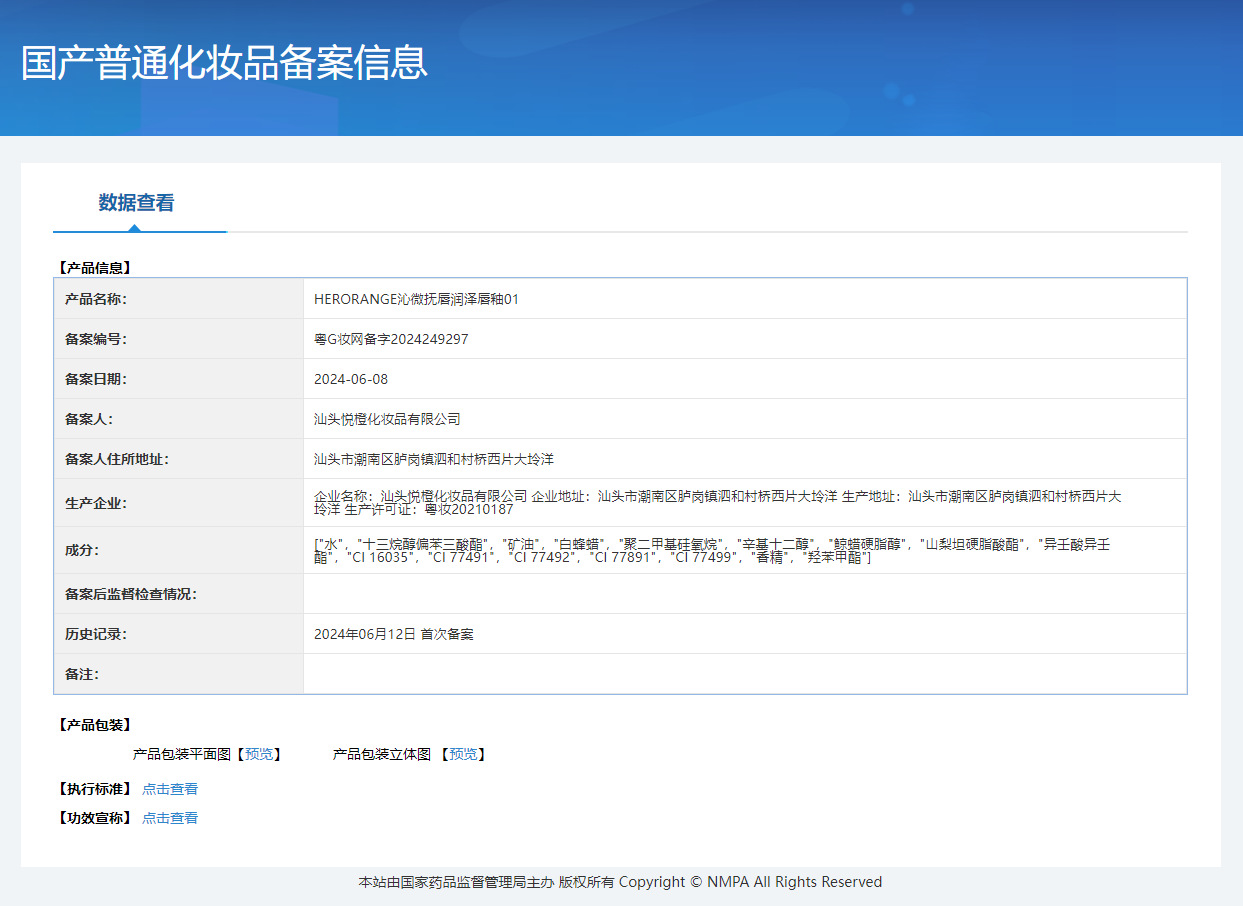Select the 备案人住所地址 value text

tap(434, 459)
